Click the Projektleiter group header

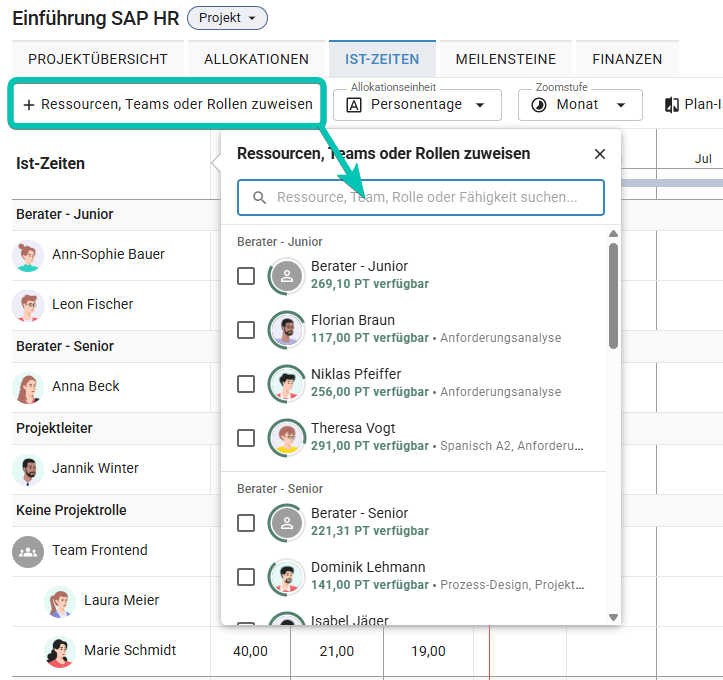tap(116, 429)
